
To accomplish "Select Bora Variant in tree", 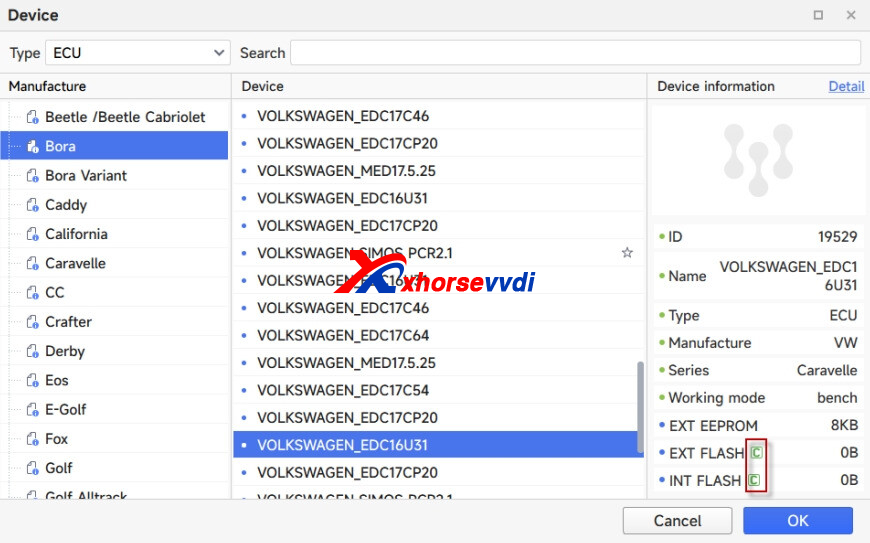I will click(x=114, y=176).
